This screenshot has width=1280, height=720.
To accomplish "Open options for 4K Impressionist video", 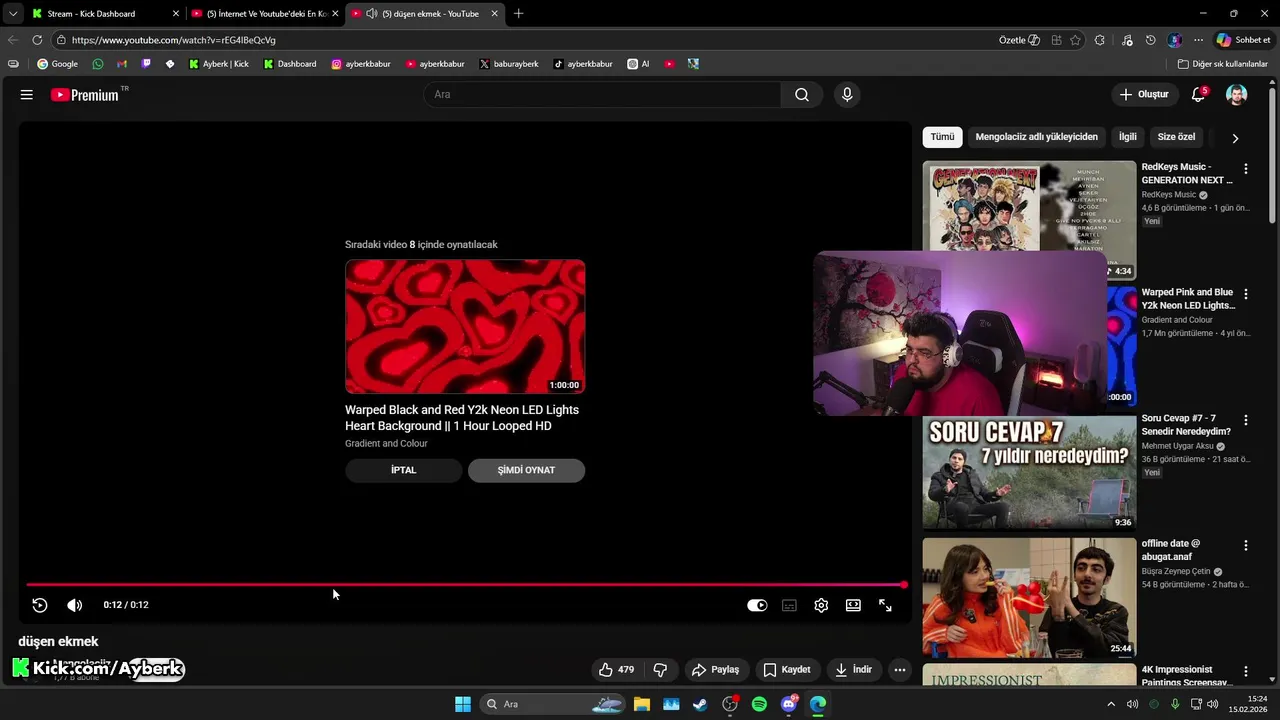I will tap(1245, 671).
